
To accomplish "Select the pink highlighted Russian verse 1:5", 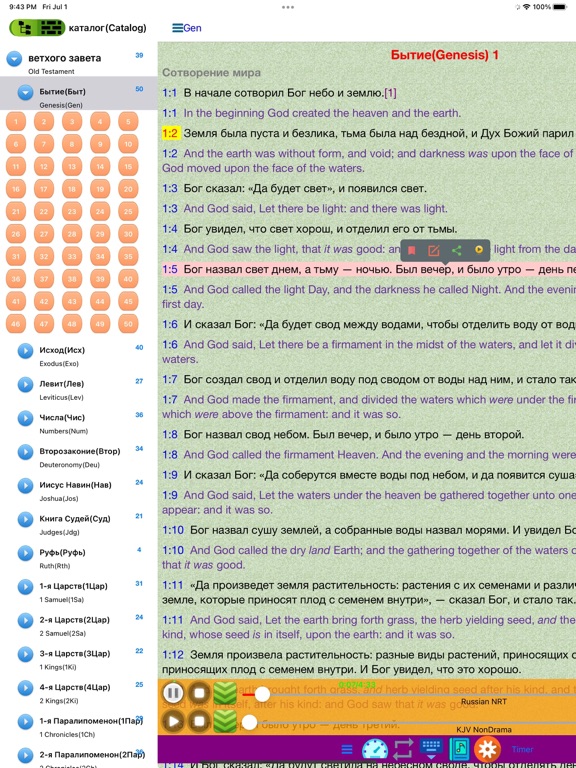I will [369, 269].
